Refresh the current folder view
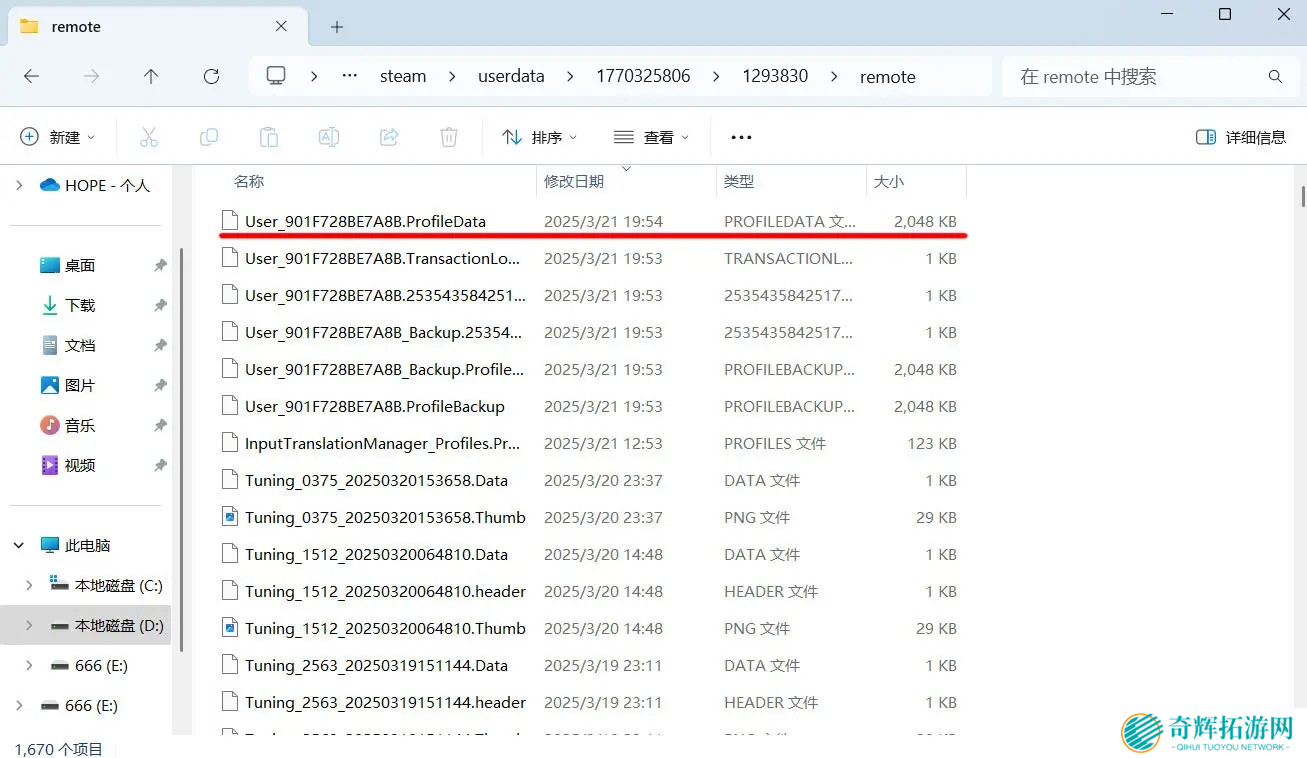Viewport: 1307px width, 758px height. (x=211, y=76)
